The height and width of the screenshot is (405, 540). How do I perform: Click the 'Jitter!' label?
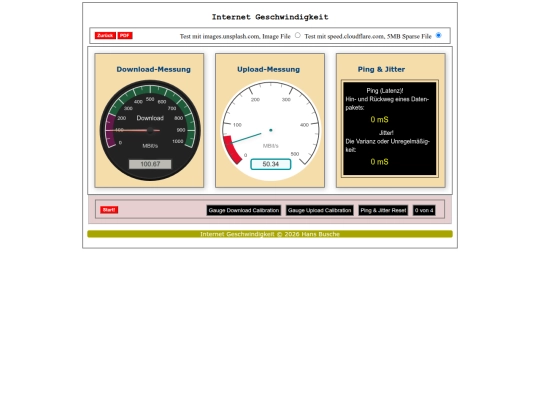click(x=386, y=133)
